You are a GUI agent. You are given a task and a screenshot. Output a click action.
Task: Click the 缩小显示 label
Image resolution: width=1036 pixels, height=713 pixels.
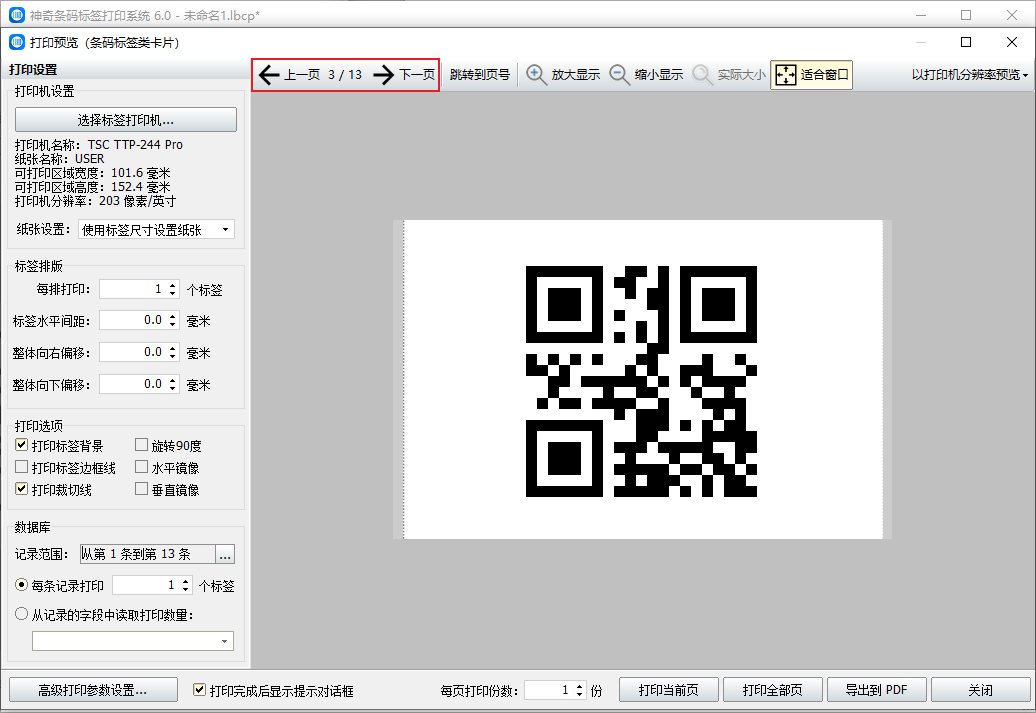tap(659, 75)
